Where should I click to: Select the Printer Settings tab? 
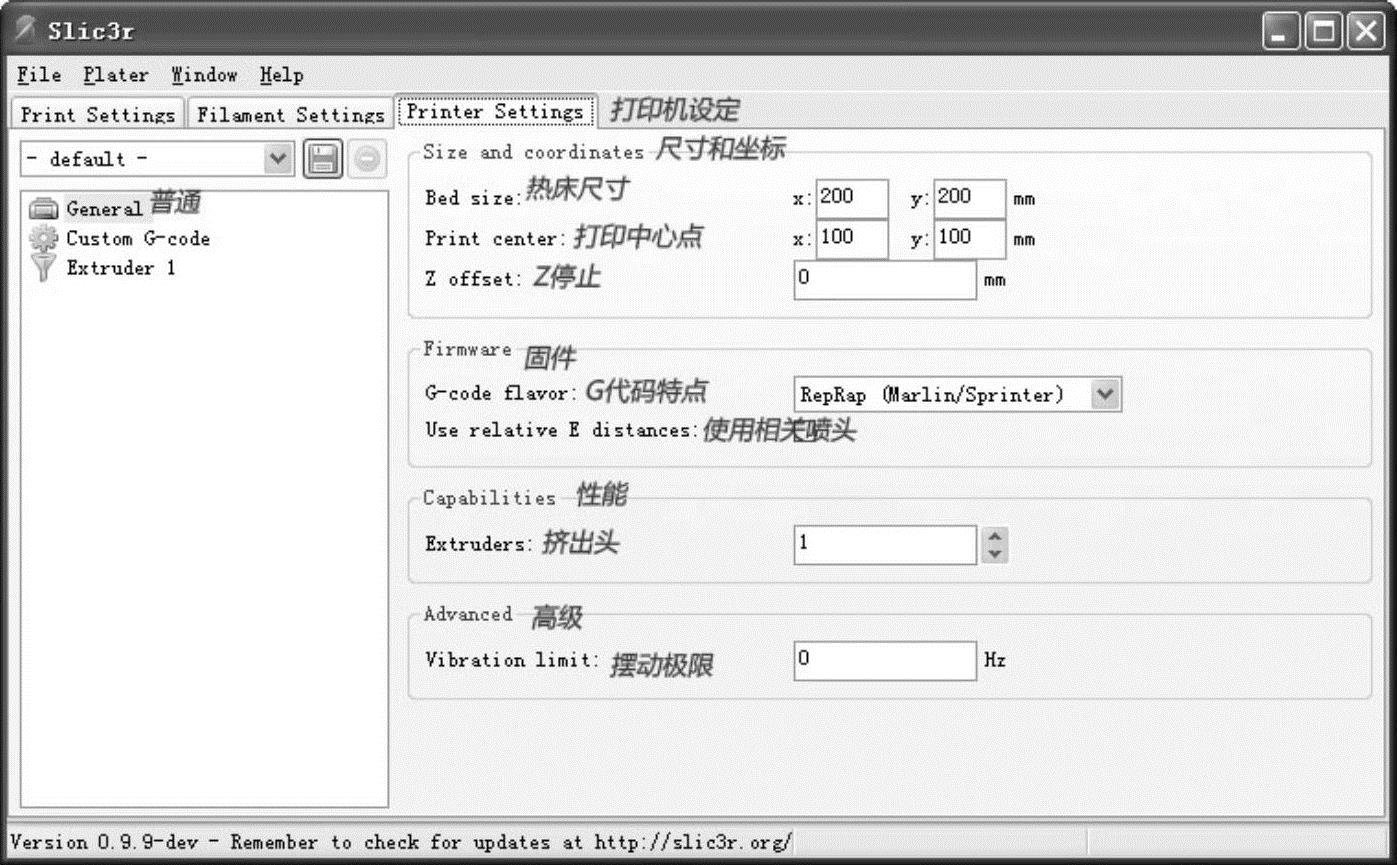tap(495, 111)
